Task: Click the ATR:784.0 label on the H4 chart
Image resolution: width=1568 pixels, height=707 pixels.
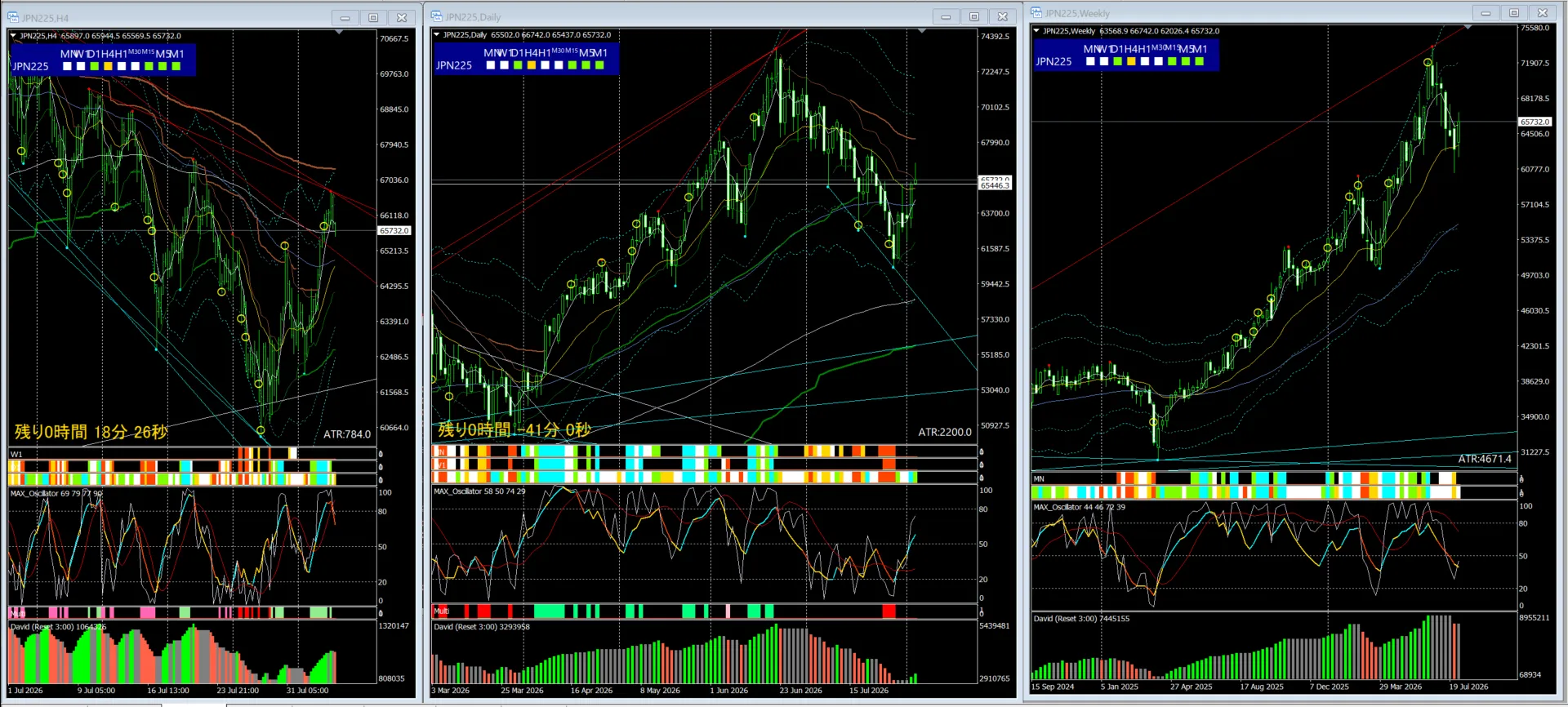Action: pos(347,434)
